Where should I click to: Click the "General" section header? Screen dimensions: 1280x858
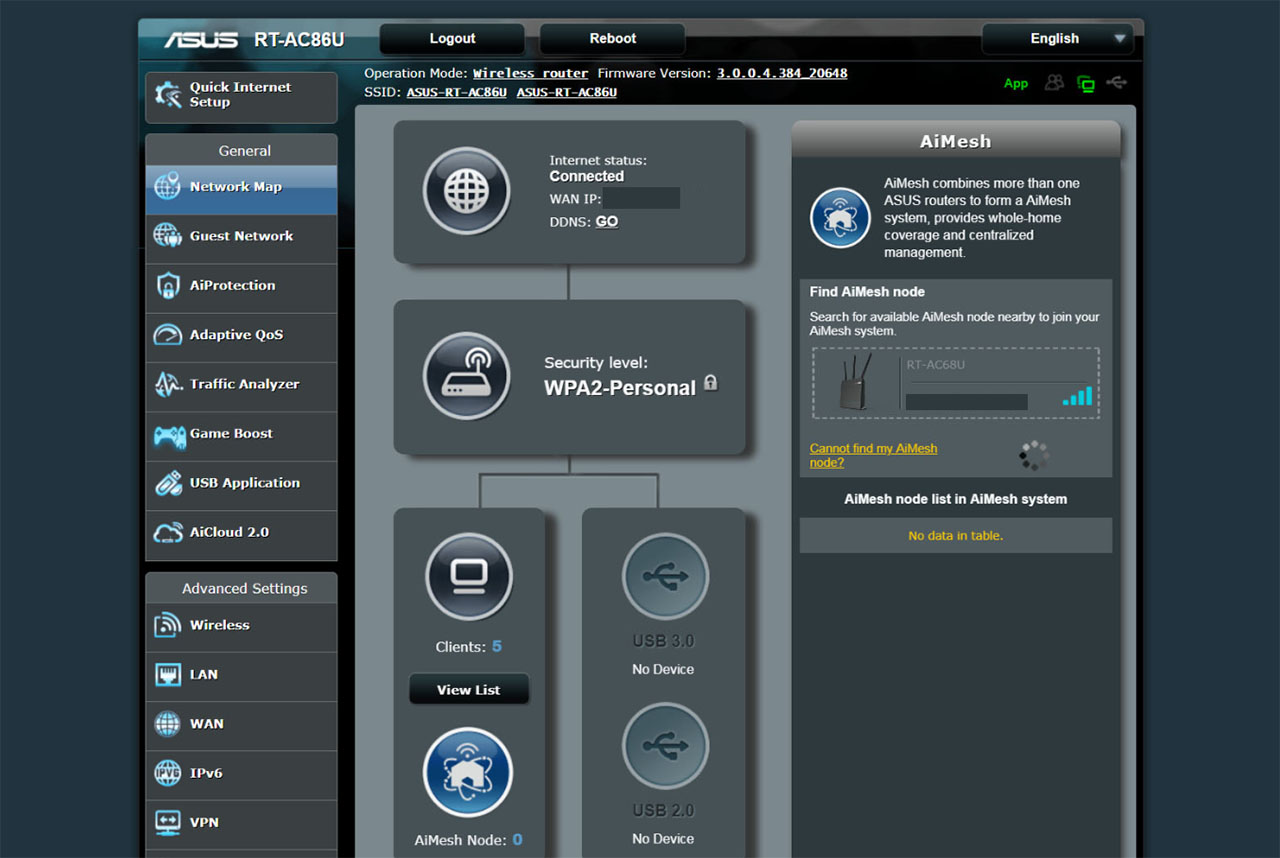(244, 151)
